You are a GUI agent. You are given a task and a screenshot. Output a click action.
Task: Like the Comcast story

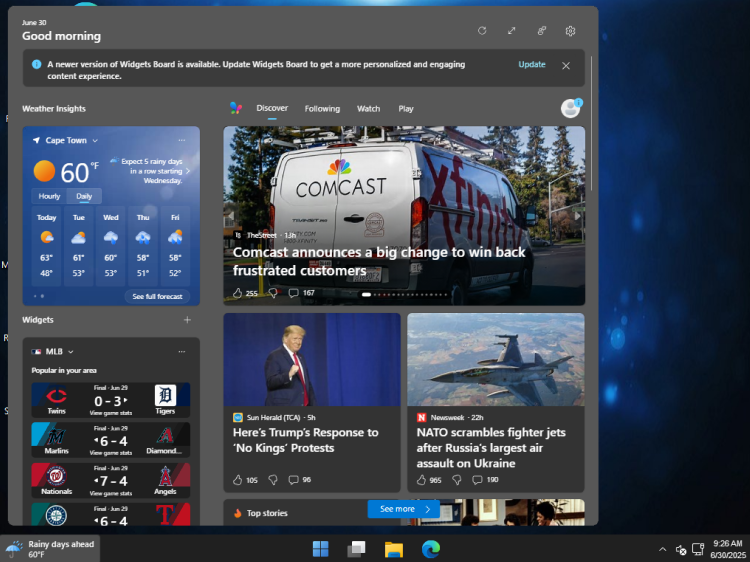[x=238, y=293]
